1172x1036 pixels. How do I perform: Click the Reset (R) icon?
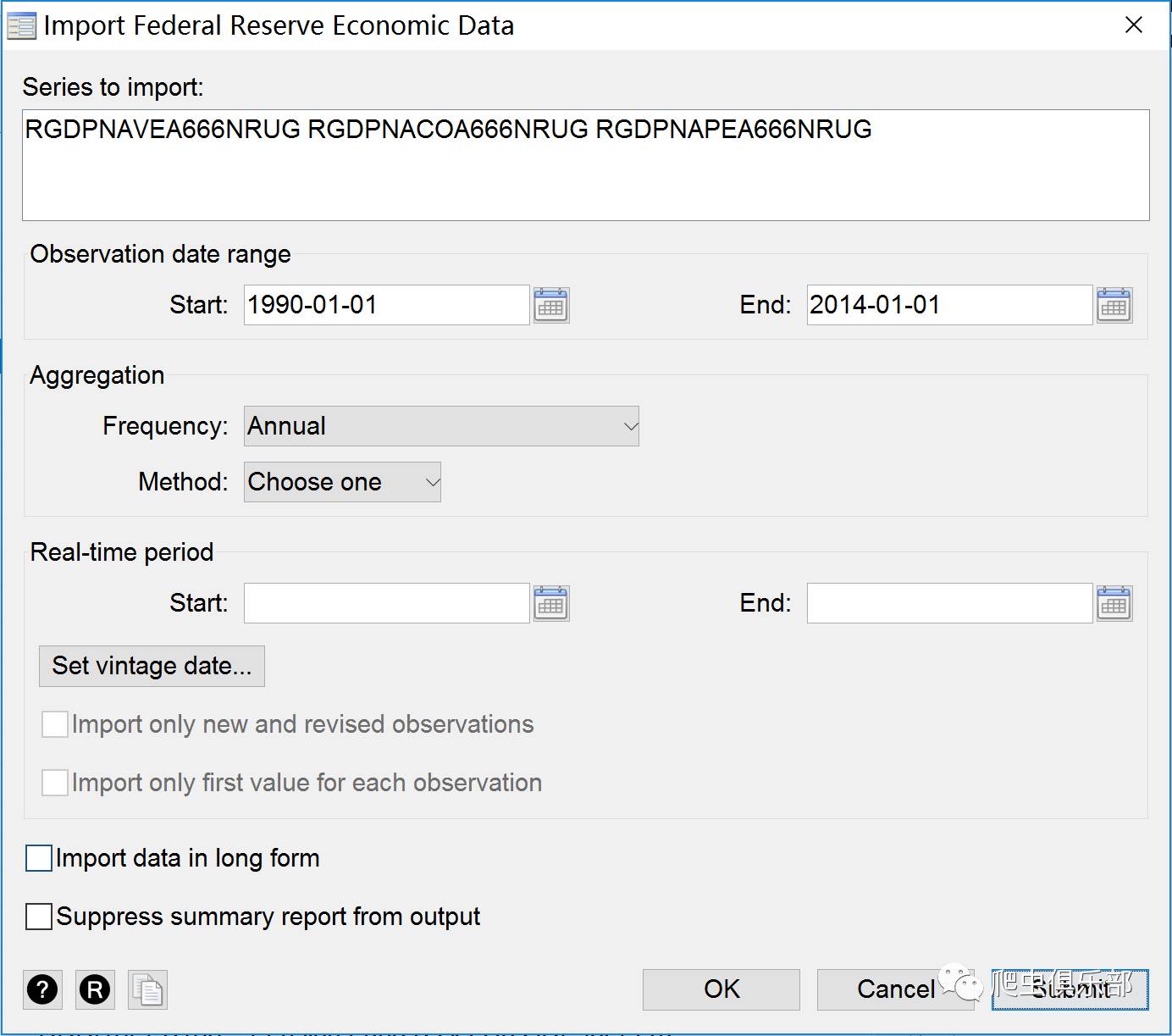pos(95,989)
